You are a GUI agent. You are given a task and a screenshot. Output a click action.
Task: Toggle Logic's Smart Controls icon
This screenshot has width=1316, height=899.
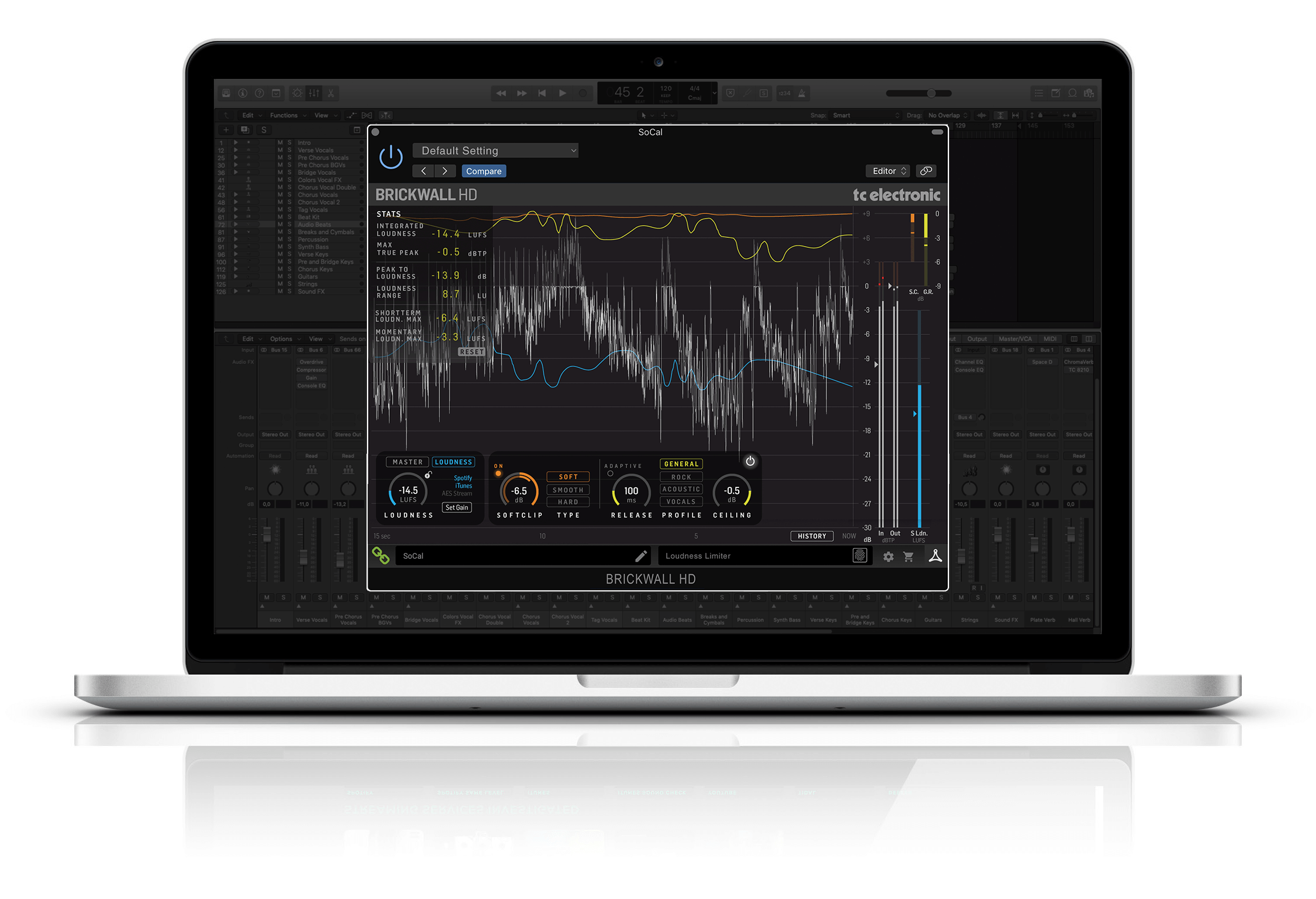point(297,93)
